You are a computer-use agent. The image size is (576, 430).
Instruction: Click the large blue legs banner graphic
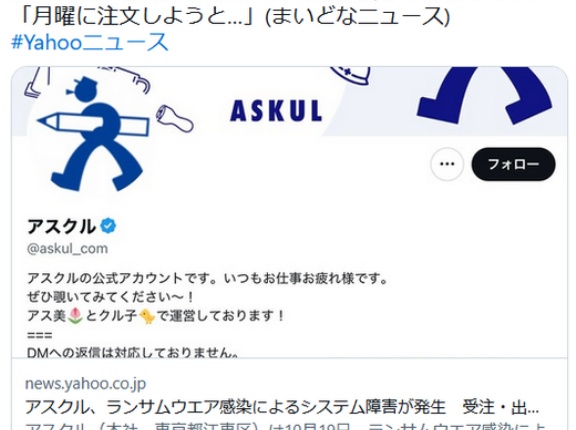coord(484,95)
